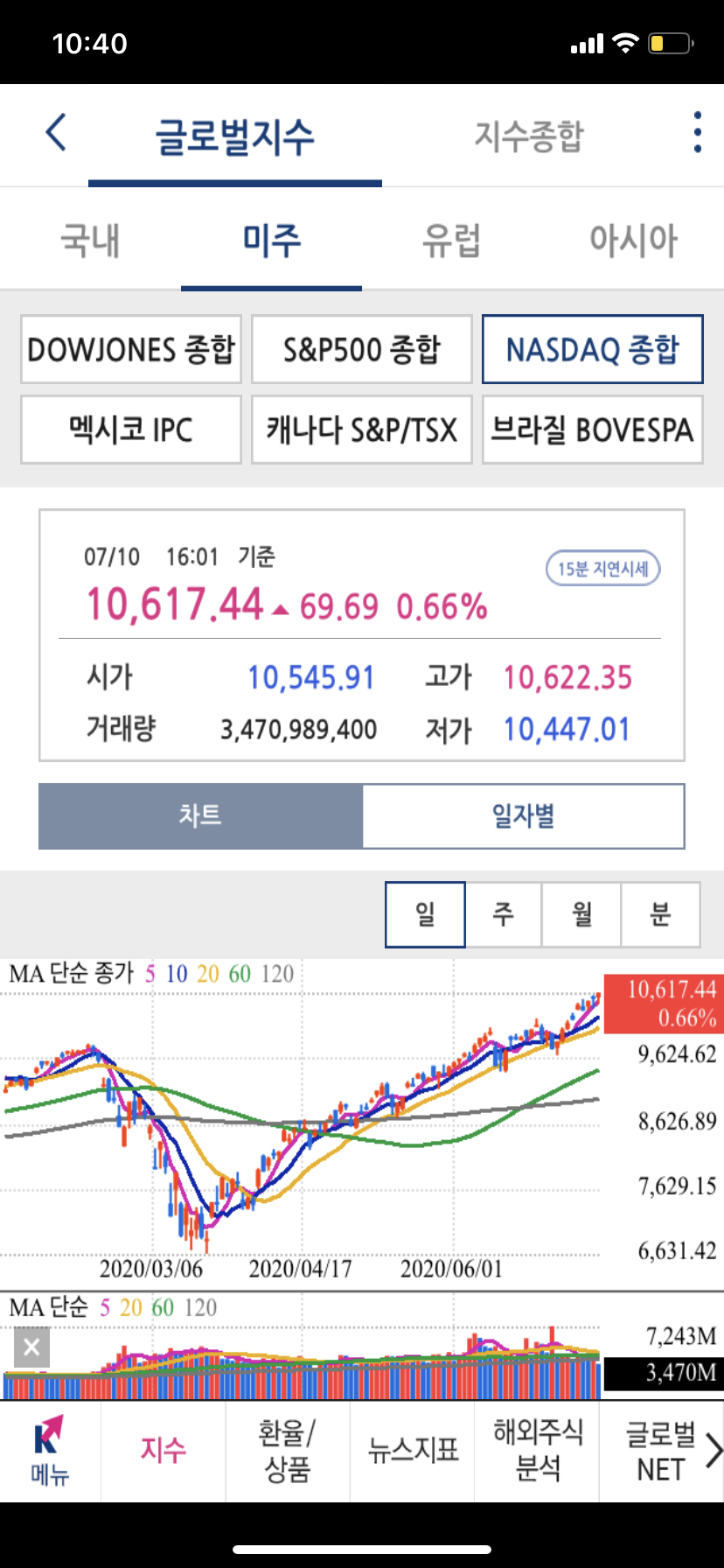Open the three-dot more options menu
724x1568 pixels.
pyautogui.click(x=697, y=132)
